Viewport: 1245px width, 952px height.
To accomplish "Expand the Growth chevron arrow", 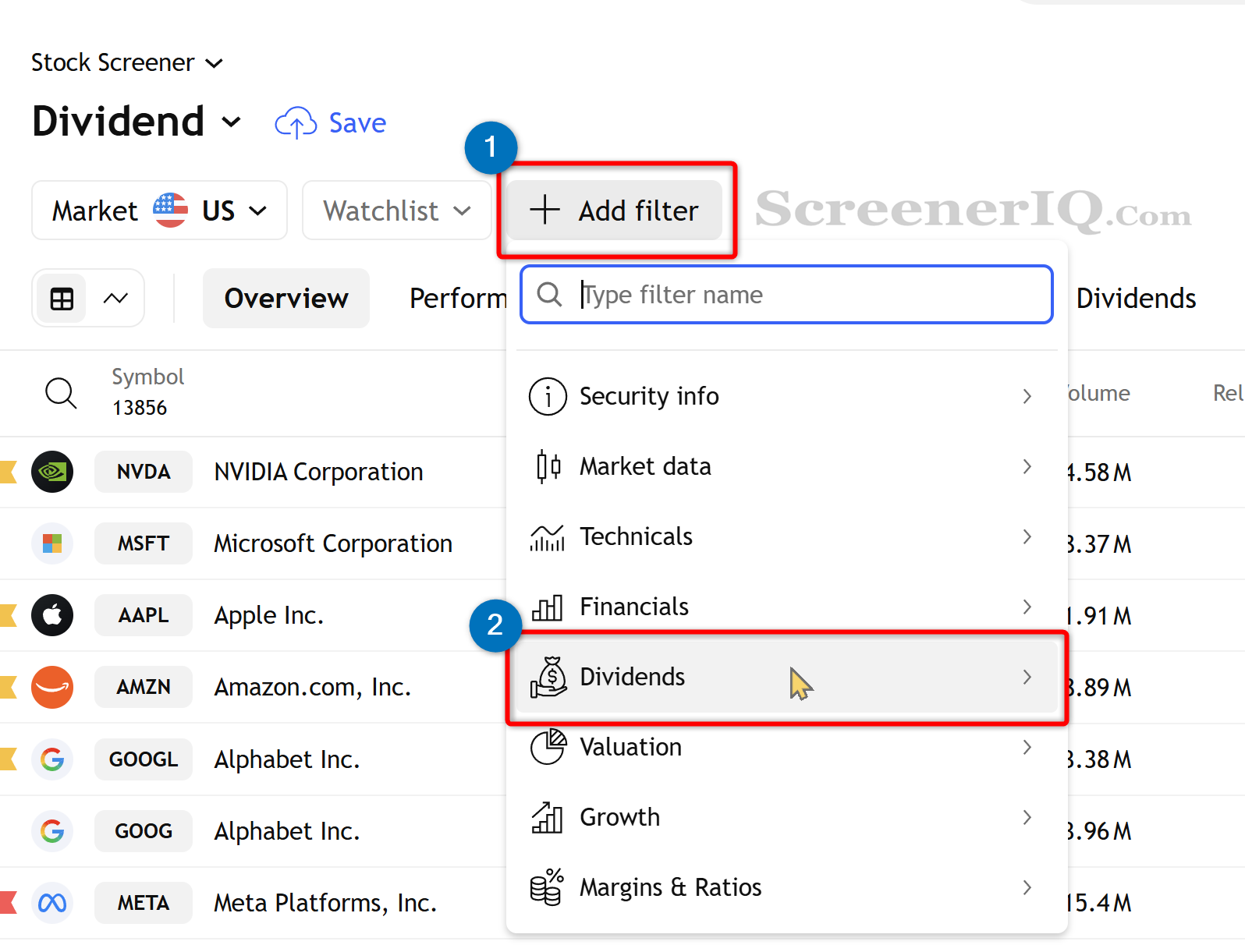I will pos(1027,817).
